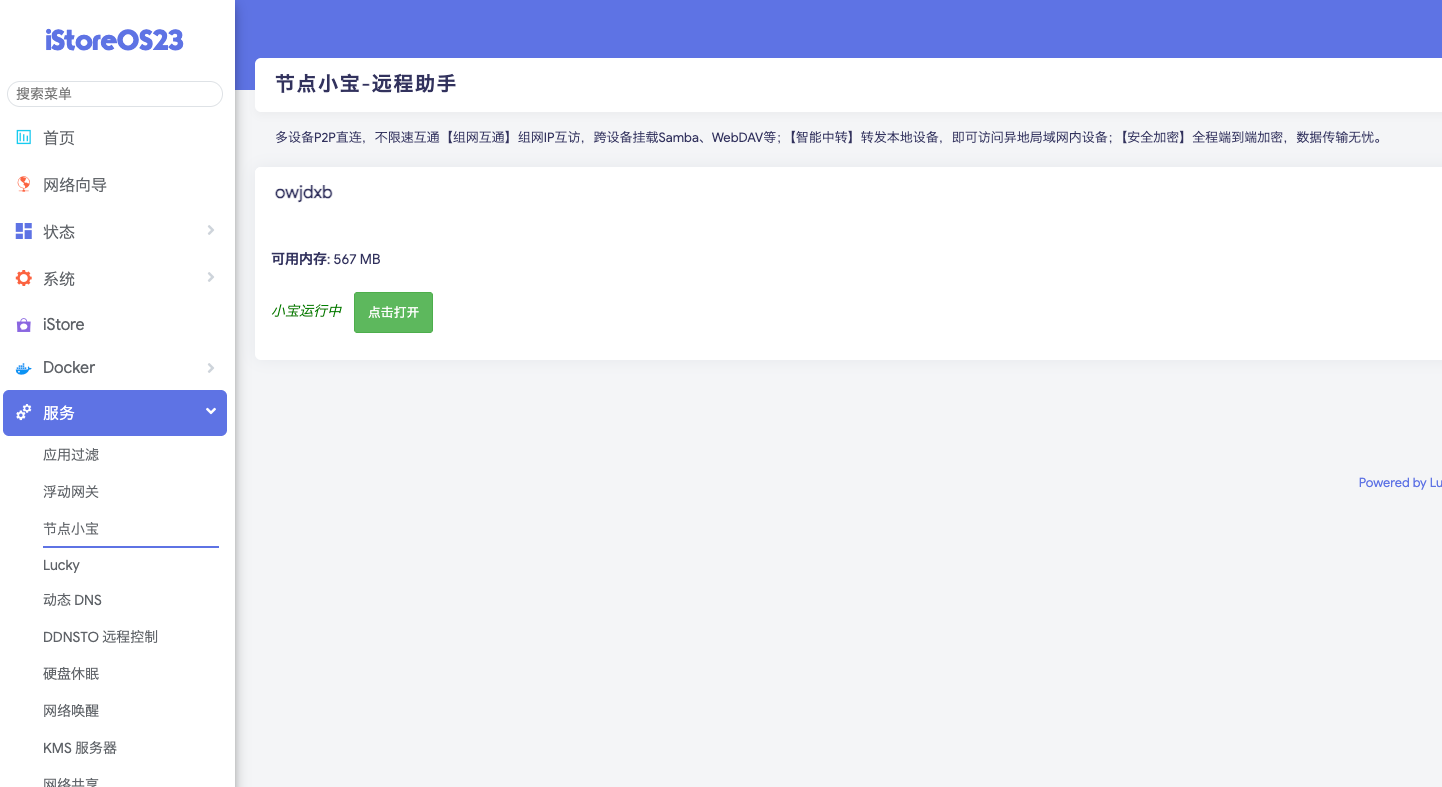Image resolution: width=1442 pixels, height=787 pixels.
Task: Click the iStoreOS23 logo
Action: pyautogui.click(x=114, y=39)
